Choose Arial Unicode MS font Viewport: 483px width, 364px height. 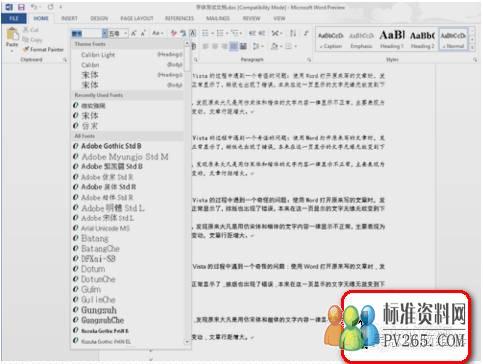tap(128, 228)
